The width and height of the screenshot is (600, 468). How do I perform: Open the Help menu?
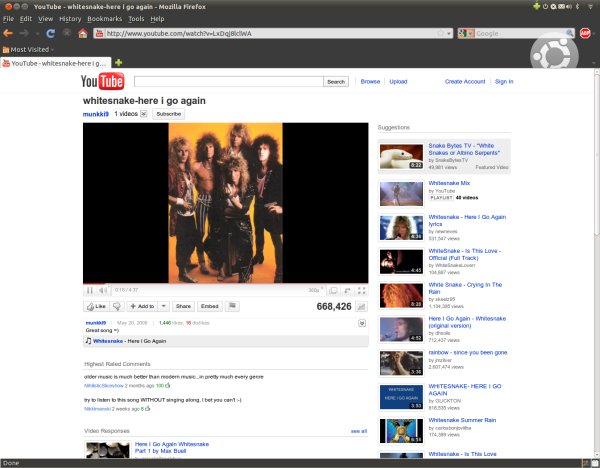(x=157, y=19)
